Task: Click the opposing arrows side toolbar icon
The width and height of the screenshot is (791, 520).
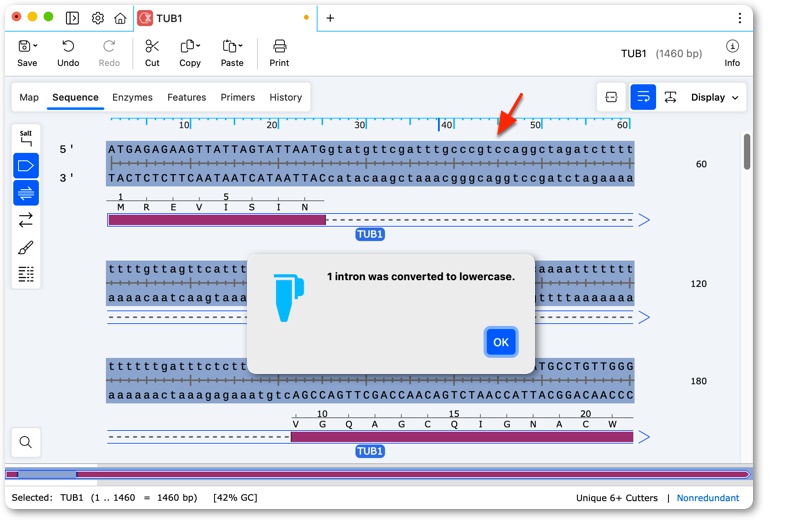Action: point(26,220)
